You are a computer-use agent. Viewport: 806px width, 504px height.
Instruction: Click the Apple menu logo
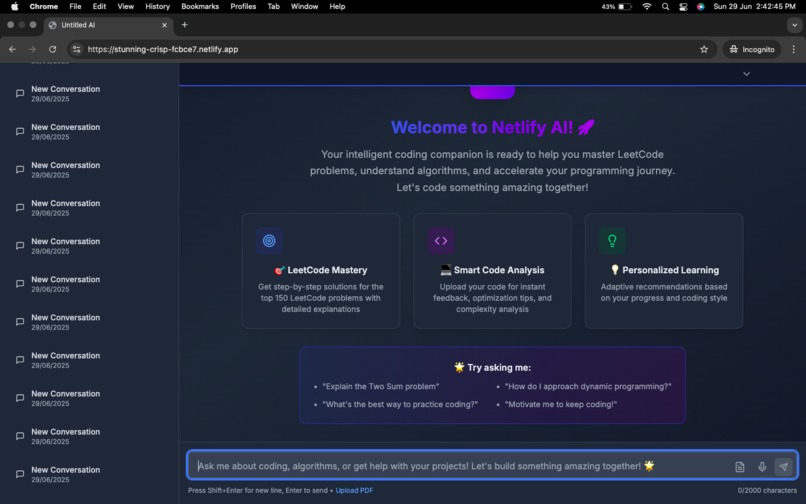[x=15, y=6]
